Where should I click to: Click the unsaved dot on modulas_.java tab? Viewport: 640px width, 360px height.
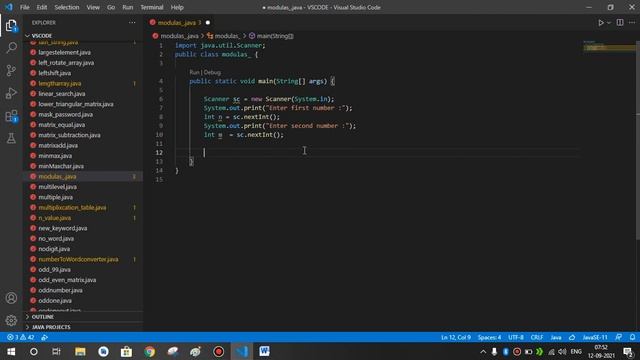coord(208,22)
